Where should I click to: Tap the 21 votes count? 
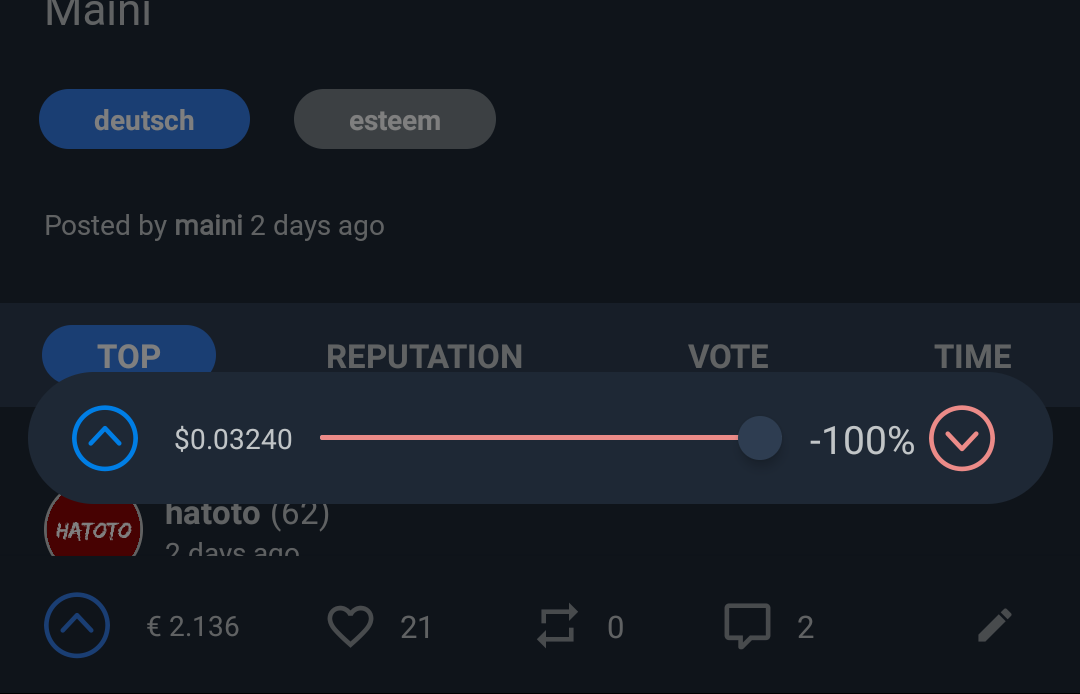click(416, 627)
